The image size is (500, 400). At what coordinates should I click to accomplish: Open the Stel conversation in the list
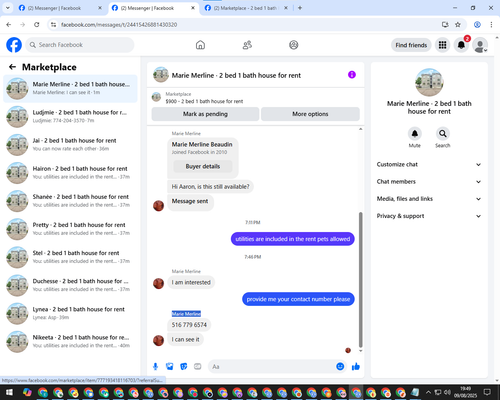click(x=70, y=257)
